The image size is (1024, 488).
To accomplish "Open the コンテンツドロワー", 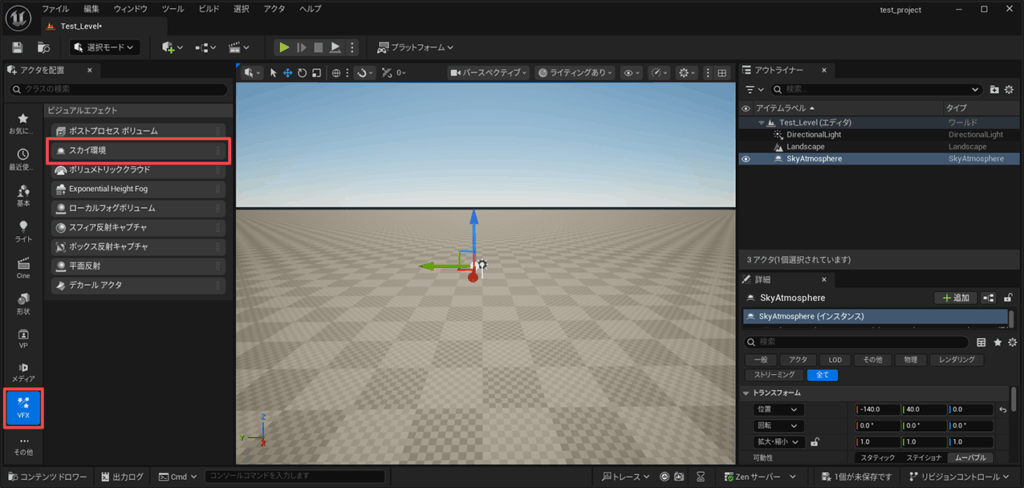I will tap(48, 476).
